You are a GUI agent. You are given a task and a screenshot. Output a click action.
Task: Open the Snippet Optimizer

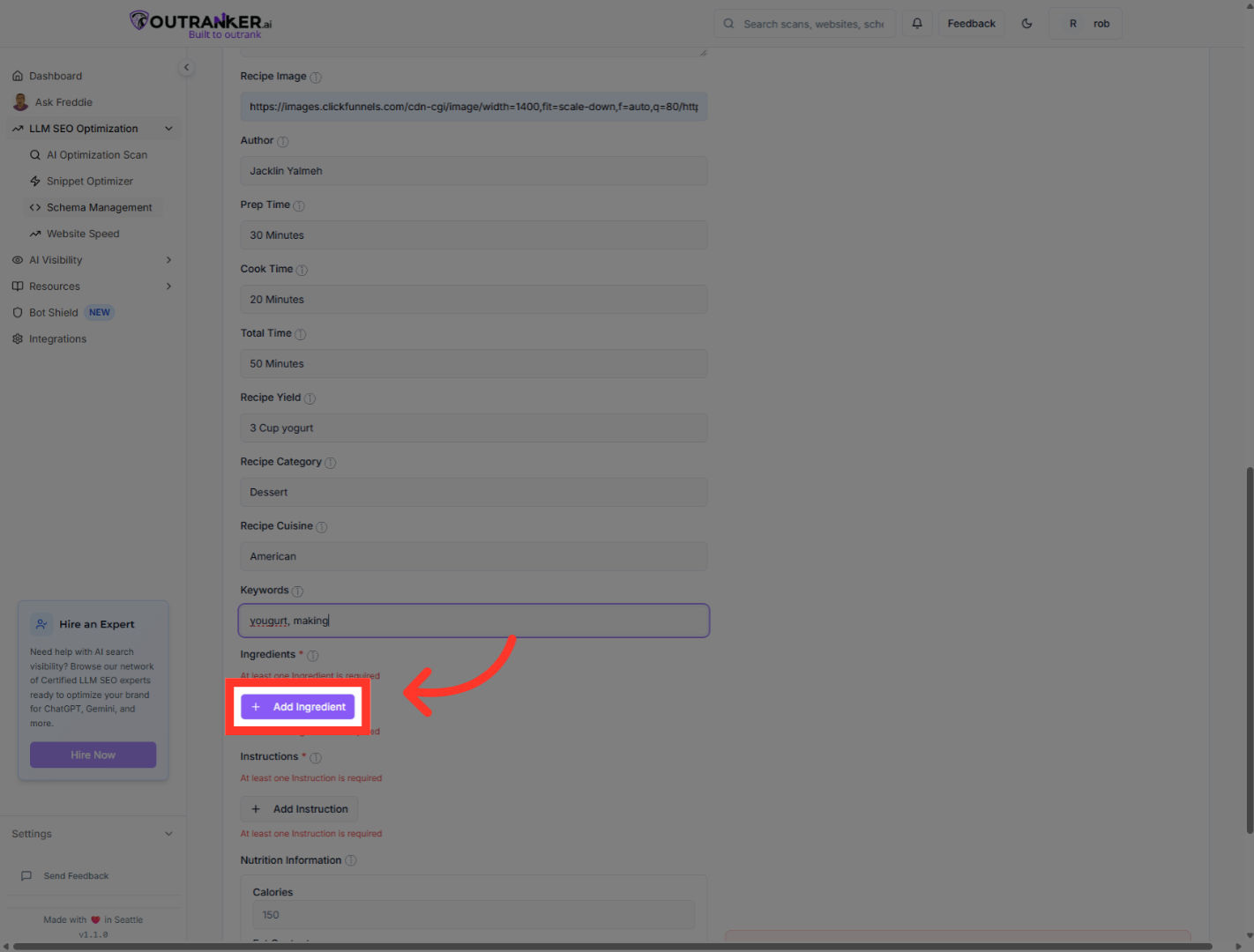(x=90, y=181)
